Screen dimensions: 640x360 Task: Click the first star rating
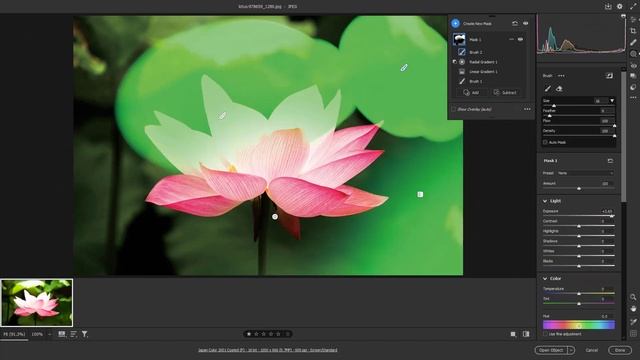coord(249,334)
